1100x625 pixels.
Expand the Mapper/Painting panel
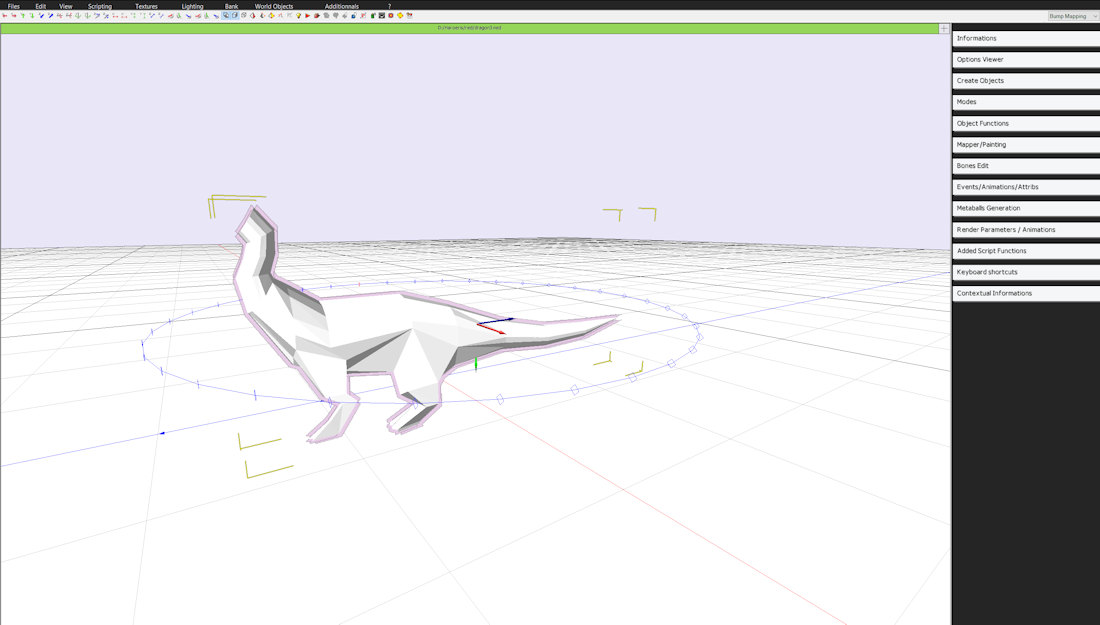coord(1026,145)
